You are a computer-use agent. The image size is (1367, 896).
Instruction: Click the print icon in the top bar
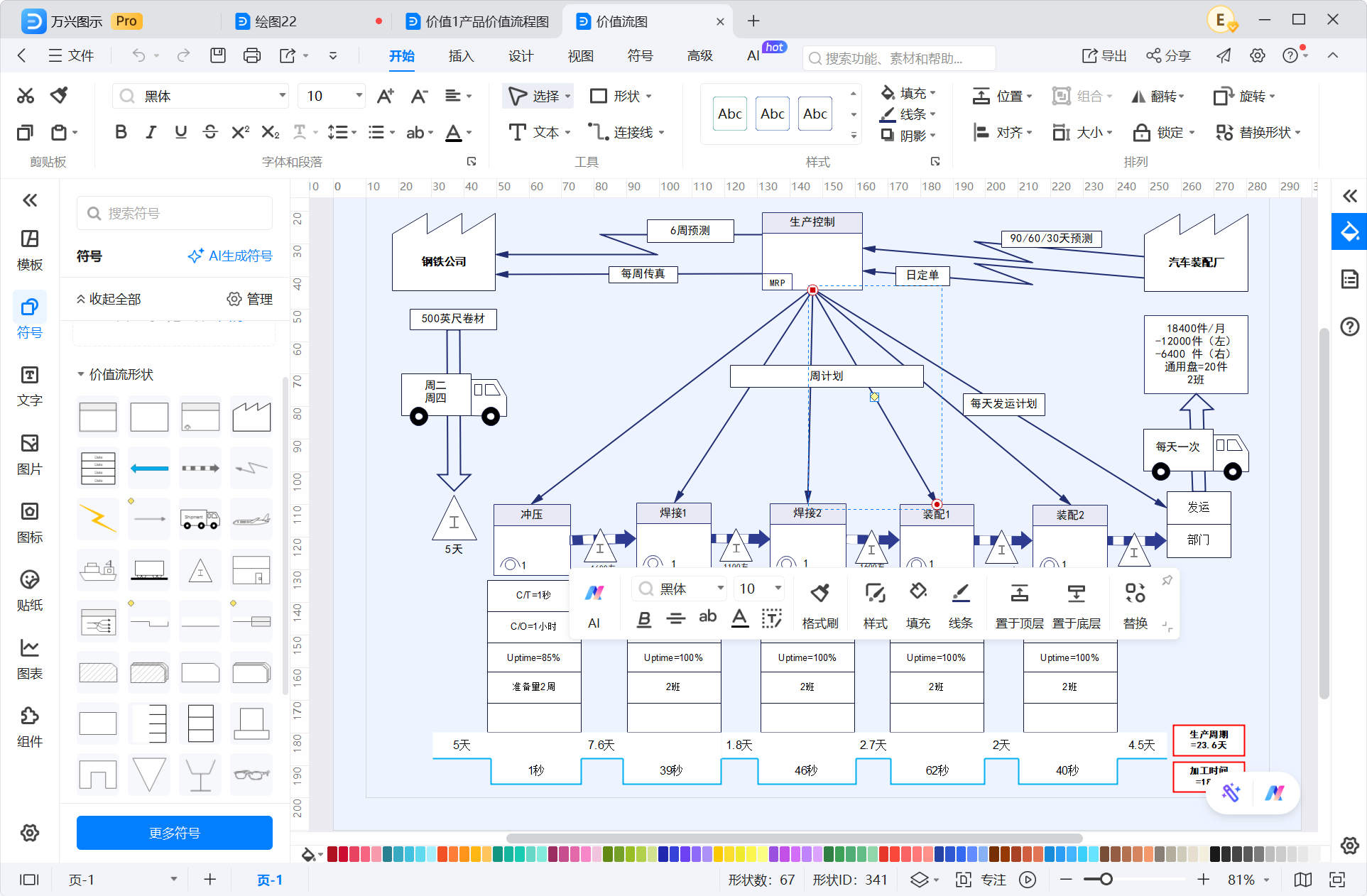pyautogui.click(x=251, y=55)
